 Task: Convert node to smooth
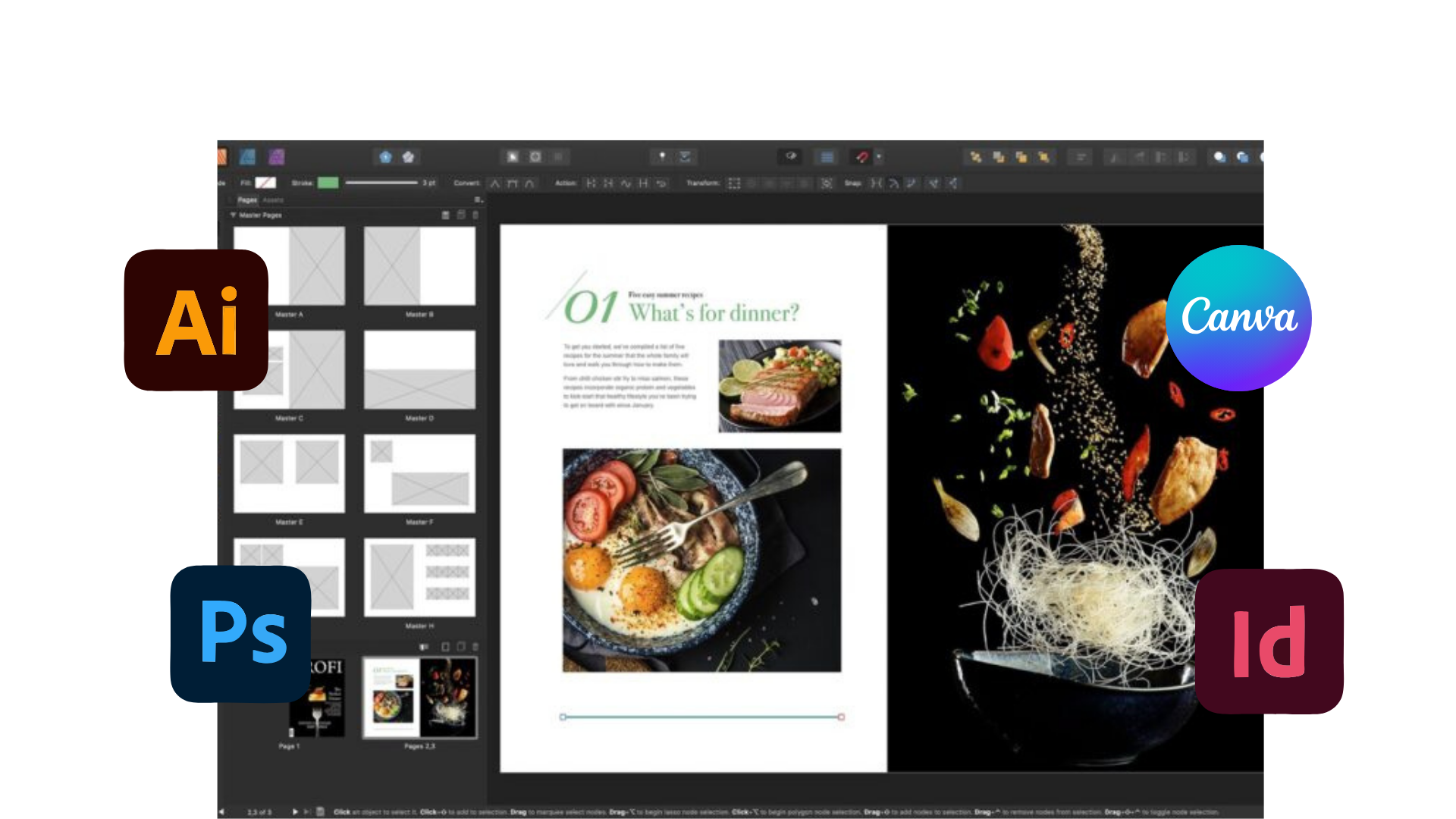tap(513, 184)
